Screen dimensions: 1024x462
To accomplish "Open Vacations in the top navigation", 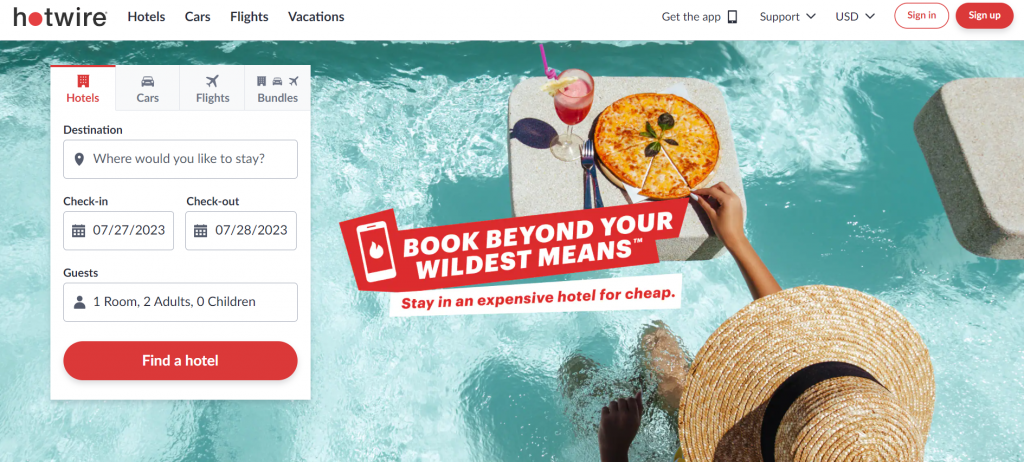I will point(316,16).
